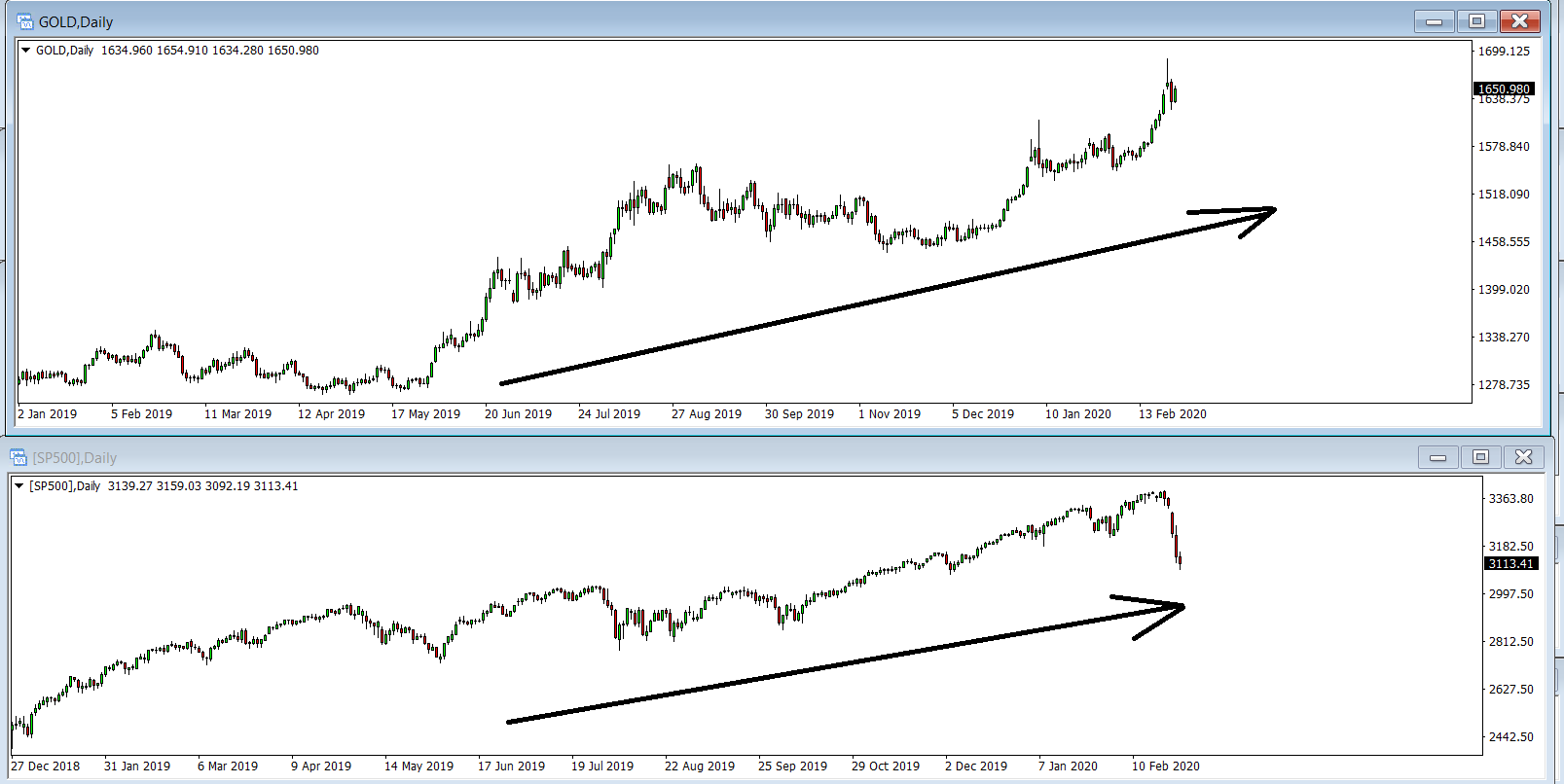Viewport: 1564px width, 784px height.
Task: Click the 24 Jul 2019 gold date label
Action: click(x=609, y=414)
